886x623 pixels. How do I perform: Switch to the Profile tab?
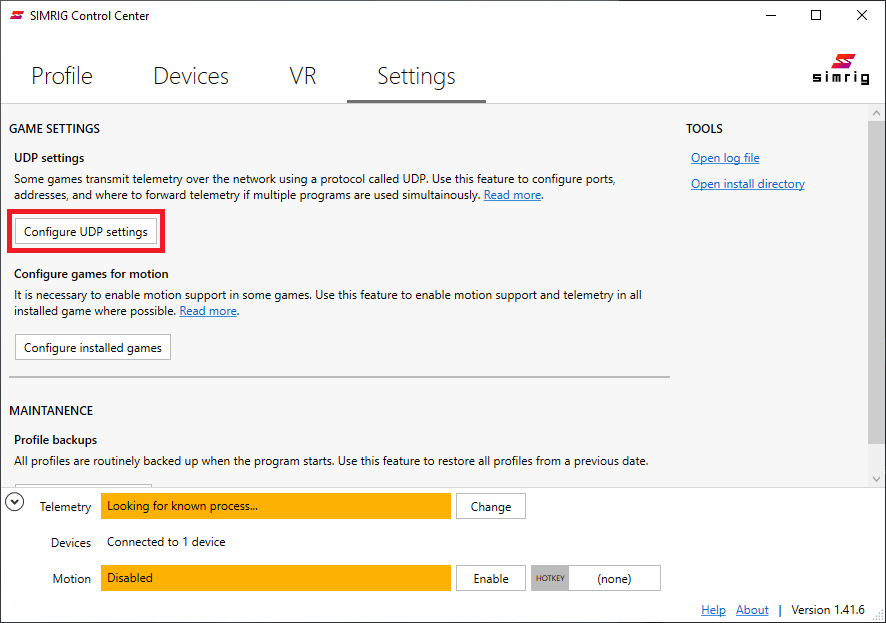point(62,76)
